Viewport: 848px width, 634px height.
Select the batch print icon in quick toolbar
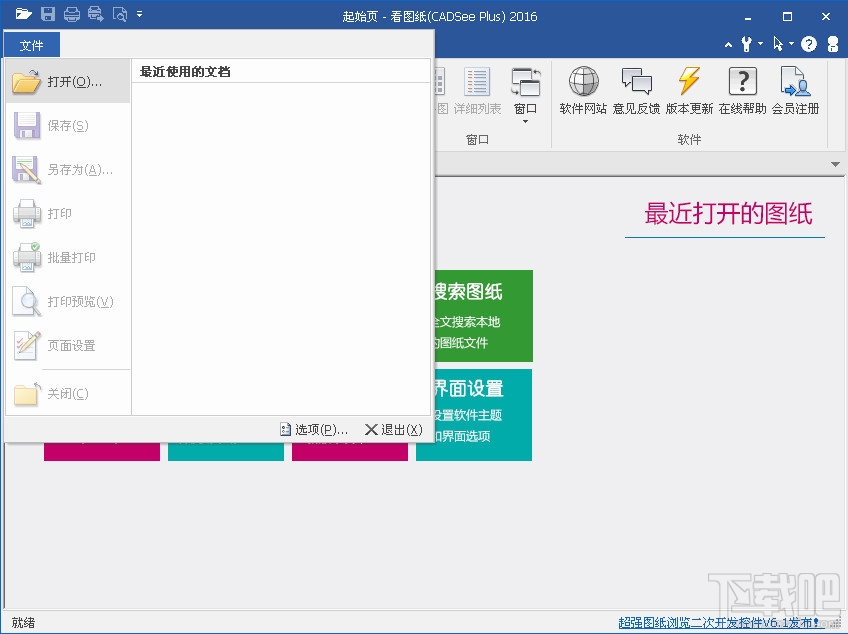(94, 14)
